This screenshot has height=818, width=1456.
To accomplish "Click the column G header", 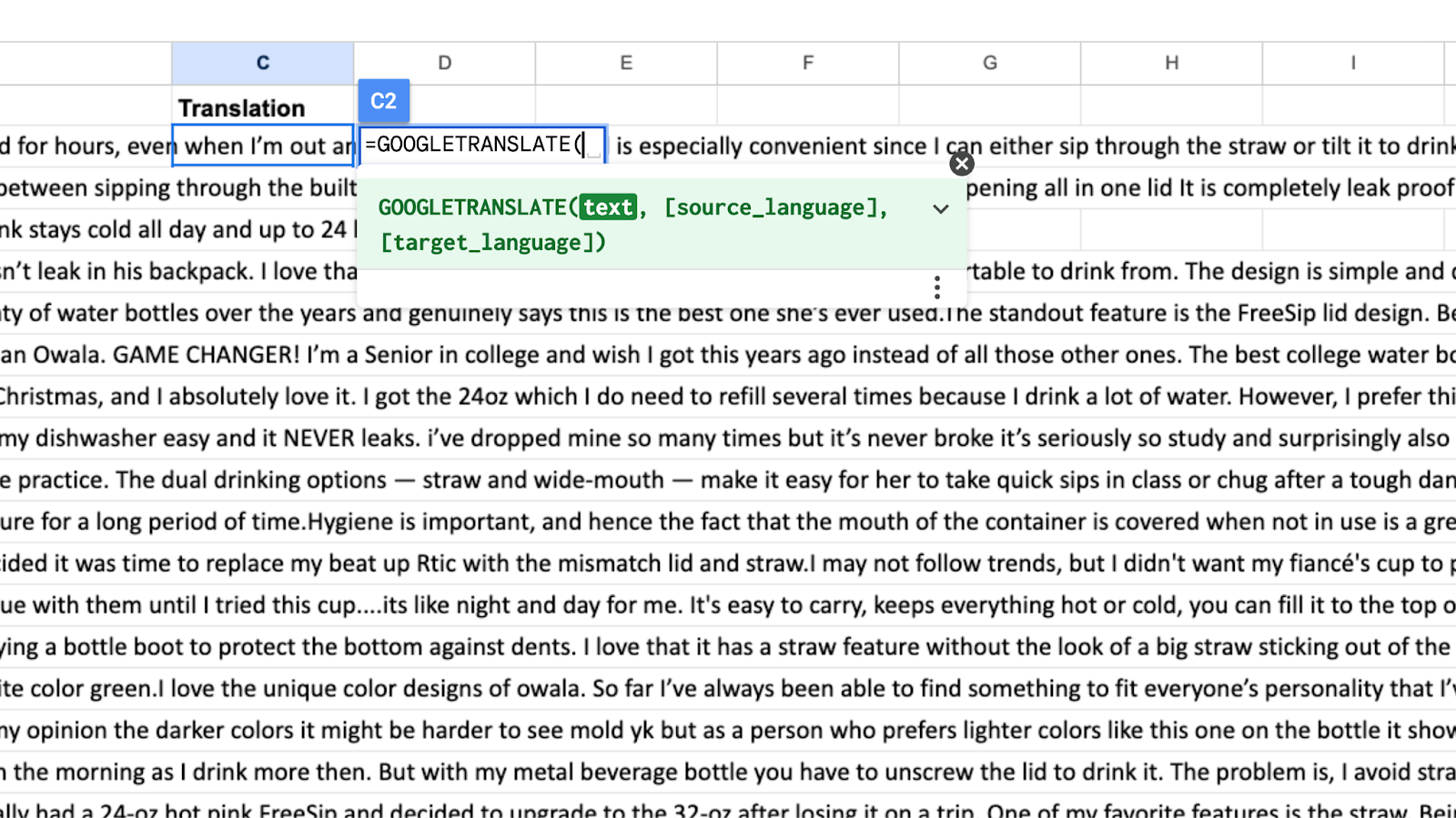I will click(x=990, y=63).
